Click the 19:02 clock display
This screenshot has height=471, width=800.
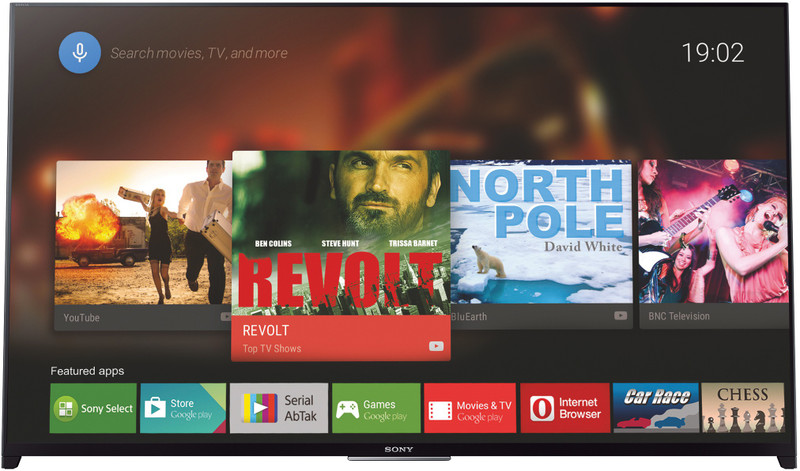pos(713,53)
